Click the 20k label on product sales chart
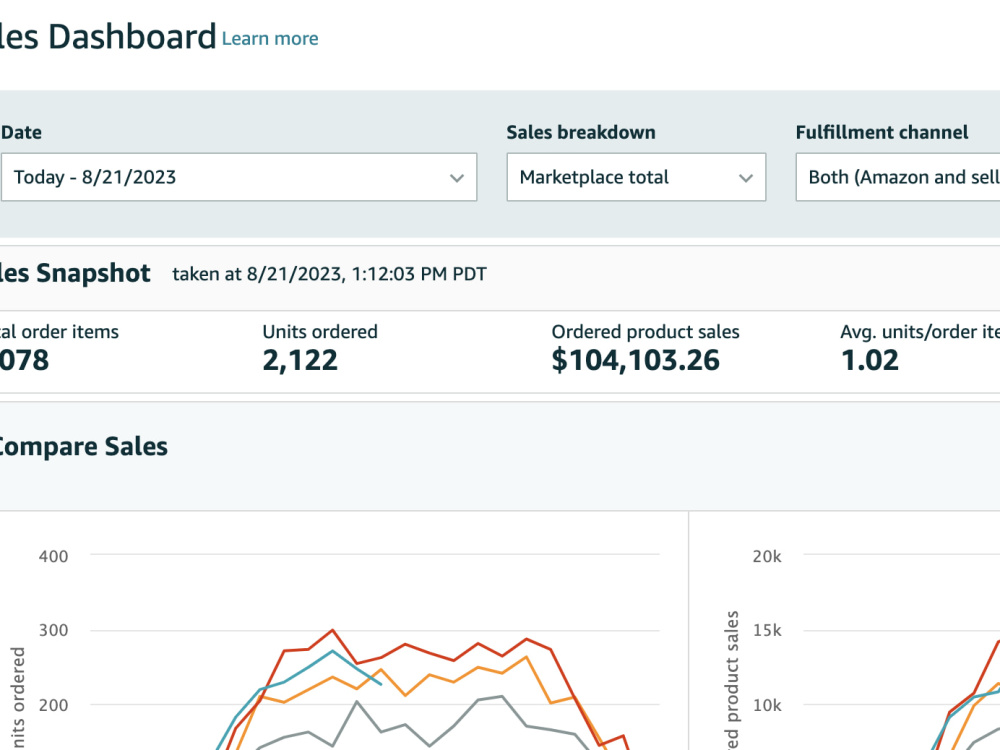Screen dimensions: 1000x750 point(767,556)
